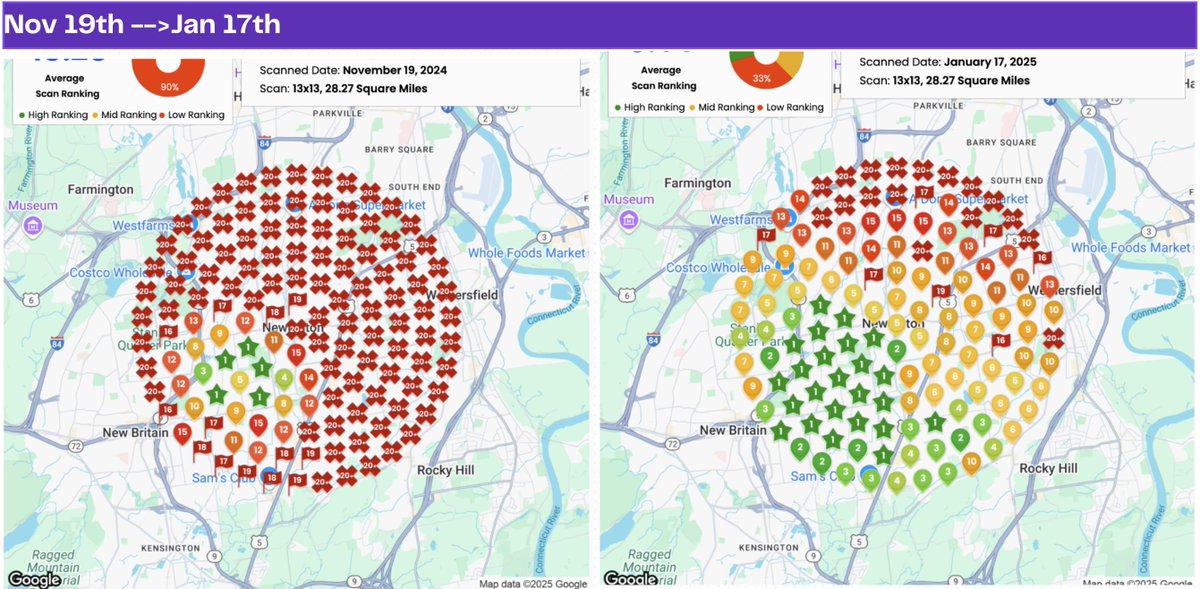The width and height of the screenshot is (1200, 589).
Task: Click the Google logo on left map
Action: click(x=34, y=579)
